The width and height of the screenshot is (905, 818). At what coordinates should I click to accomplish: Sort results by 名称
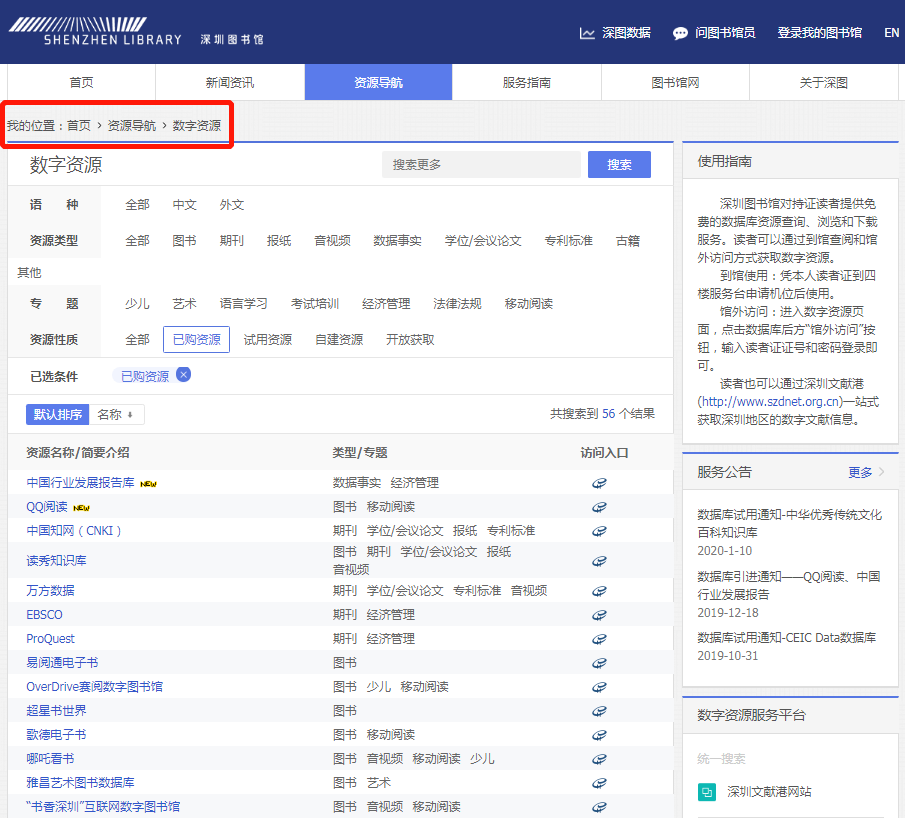116,414
